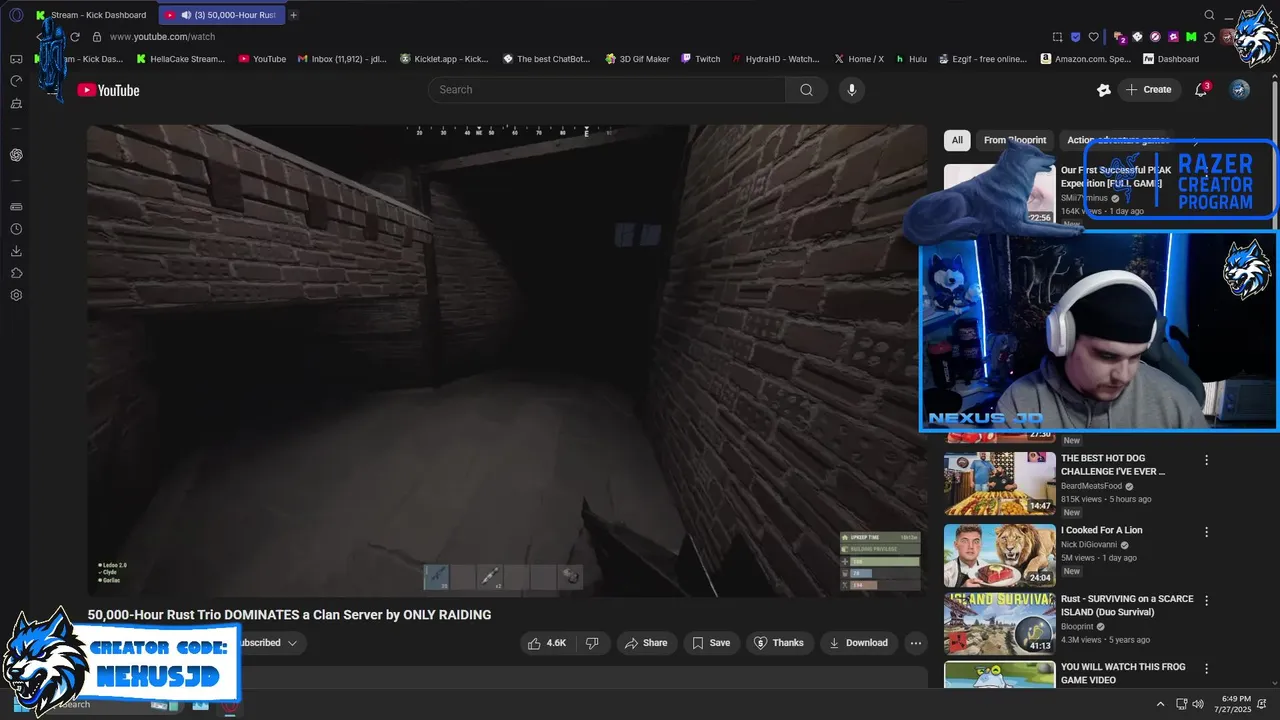
Task: Open YouTube notifications bell
Action: [1201, 90]
